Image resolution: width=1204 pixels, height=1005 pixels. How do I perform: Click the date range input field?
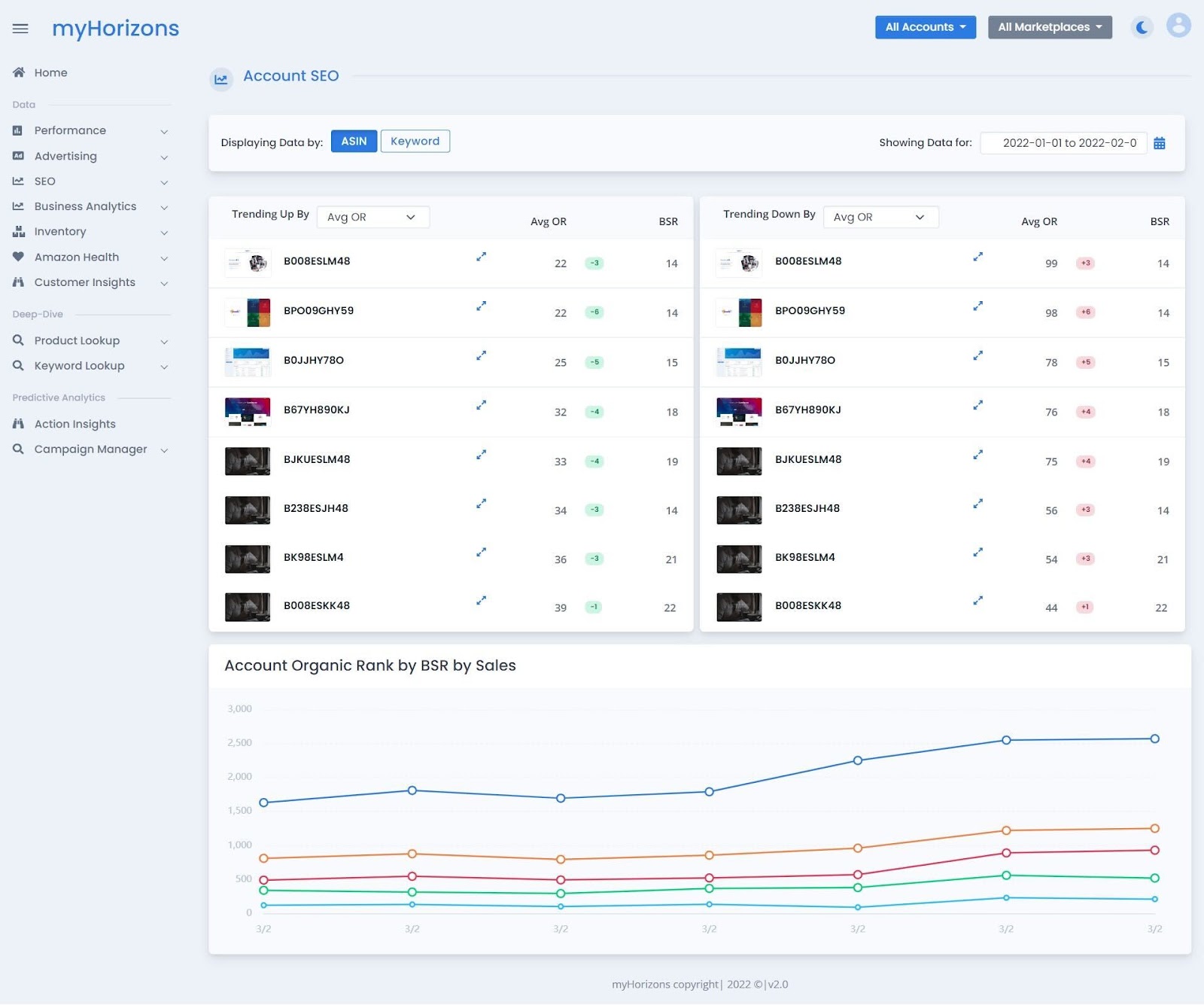point(1063,143)
